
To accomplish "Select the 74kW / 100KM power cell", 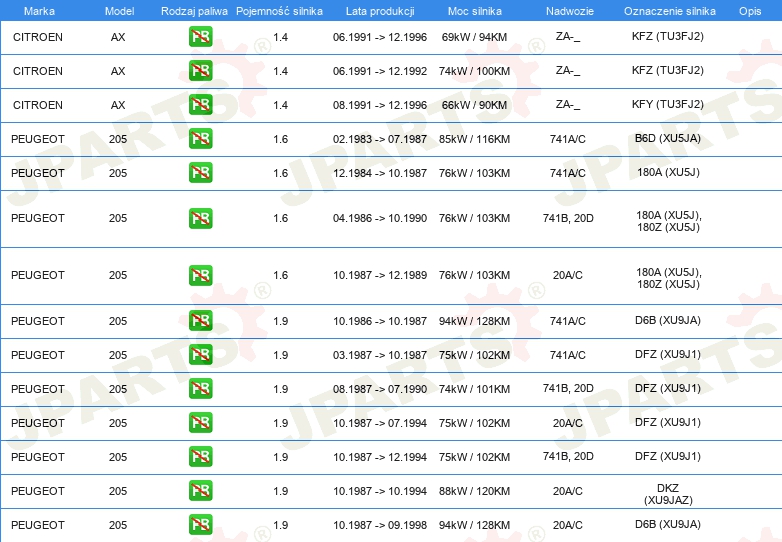I will pos(474,71).
